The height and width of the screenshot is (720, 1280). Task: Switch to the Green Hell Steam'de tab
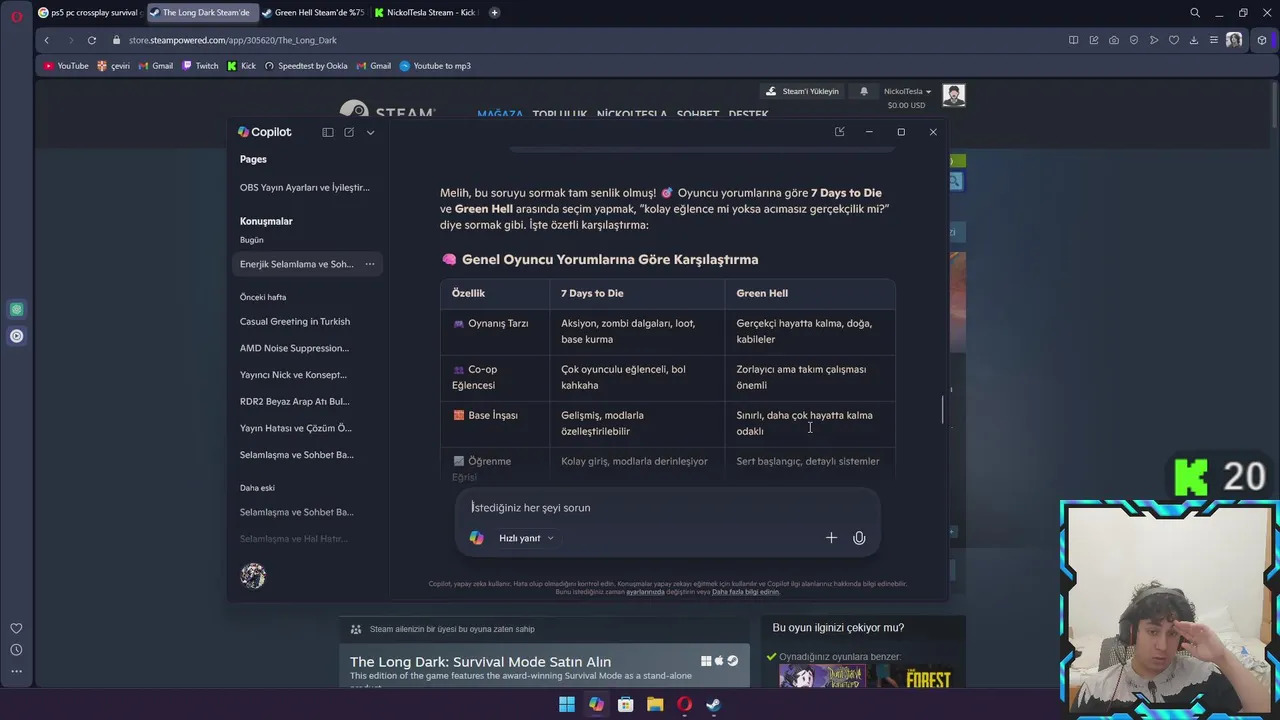coord(313,13)
